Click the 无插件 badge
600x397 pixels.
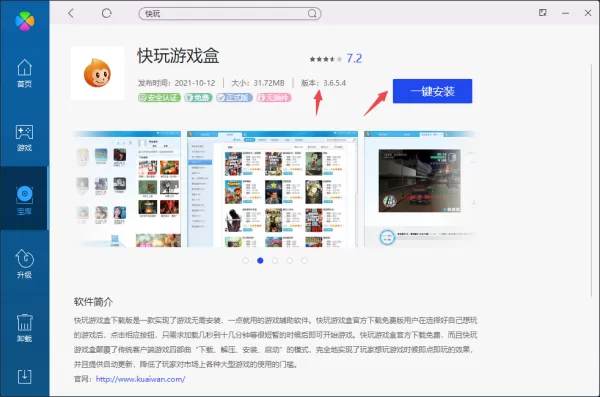click(x=274, y=98)
